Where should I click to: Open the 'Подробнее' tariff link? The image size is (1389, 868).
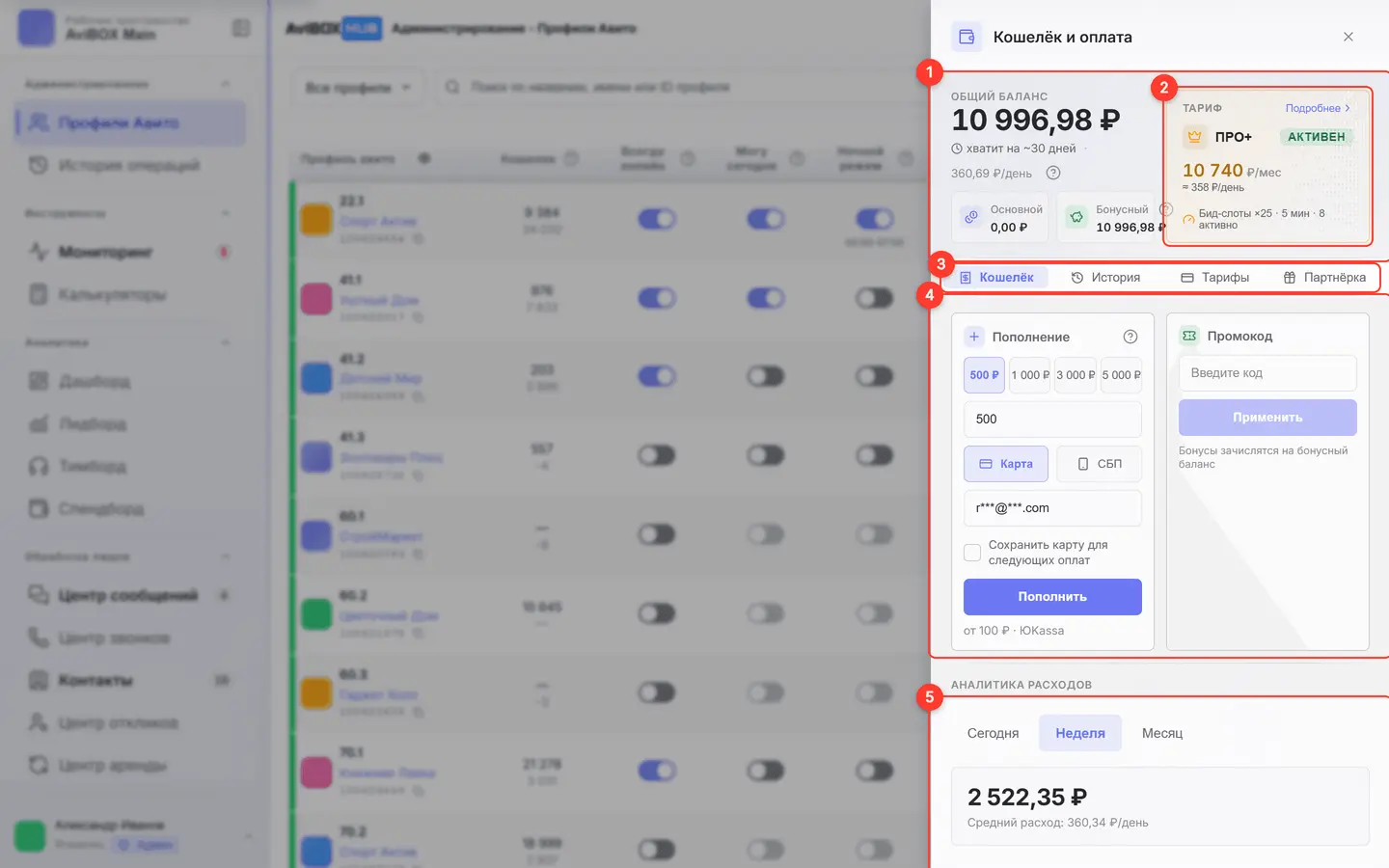coord(1318,108)
